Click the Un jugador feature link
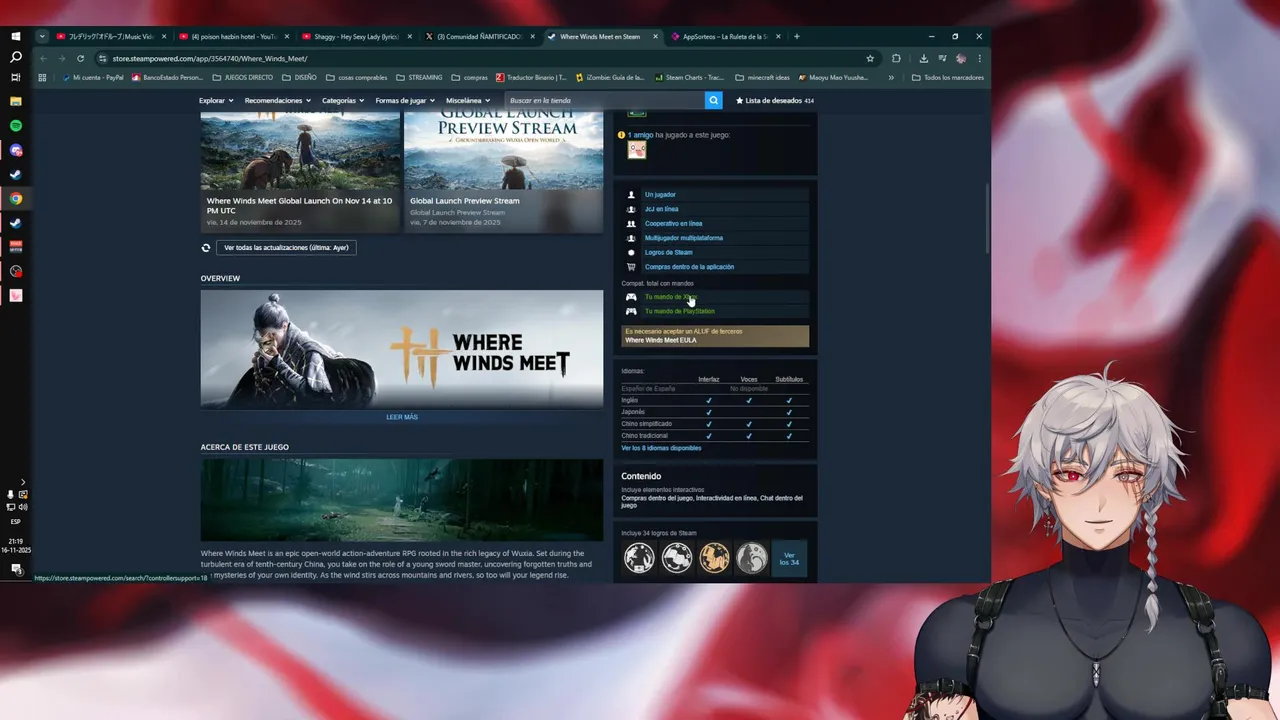Image resolution: width=1280 pixels, height=720 pixels. point(660,194)
